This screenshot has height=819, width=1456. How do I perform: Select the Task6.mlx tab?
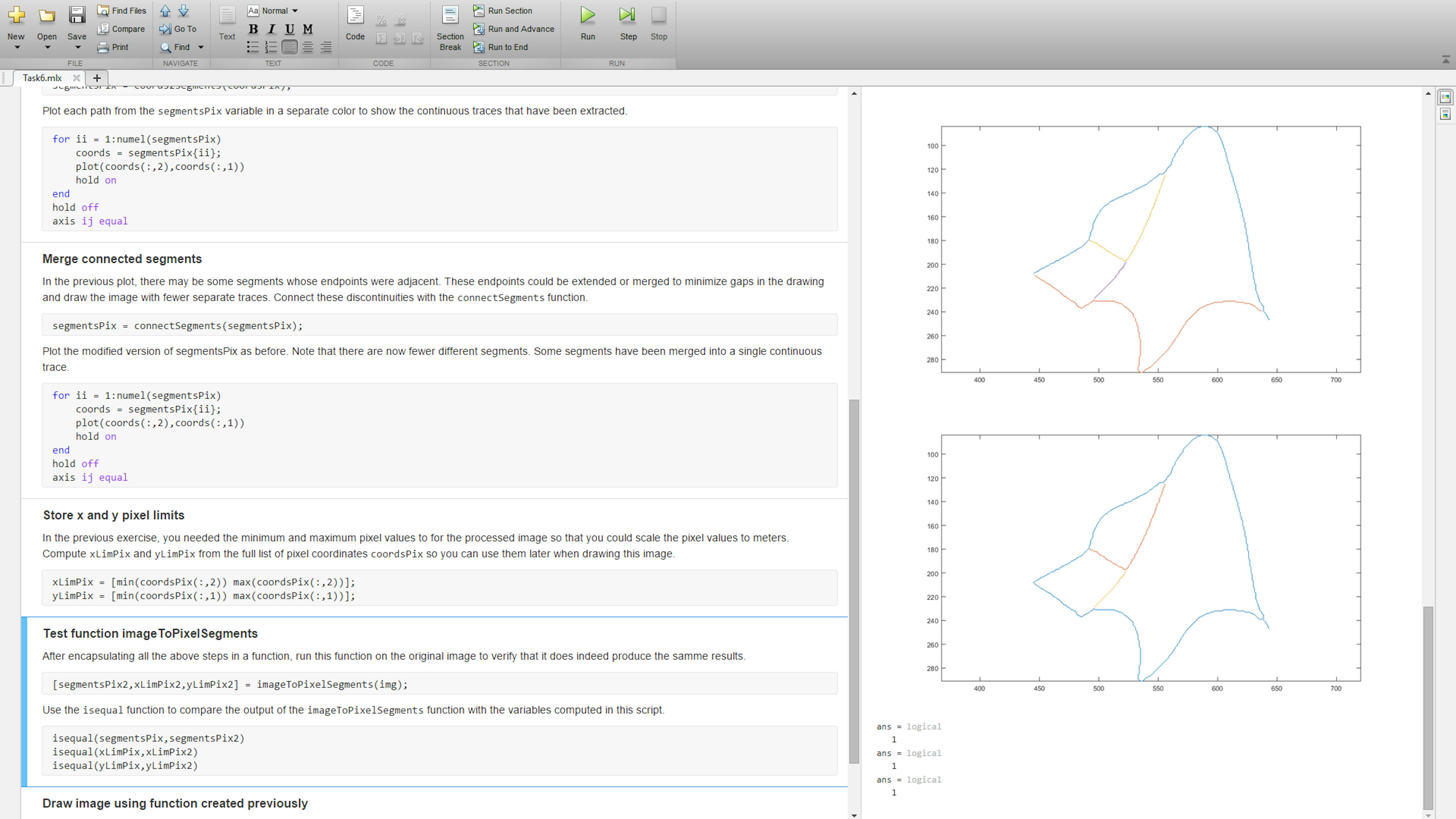point(42,78)
